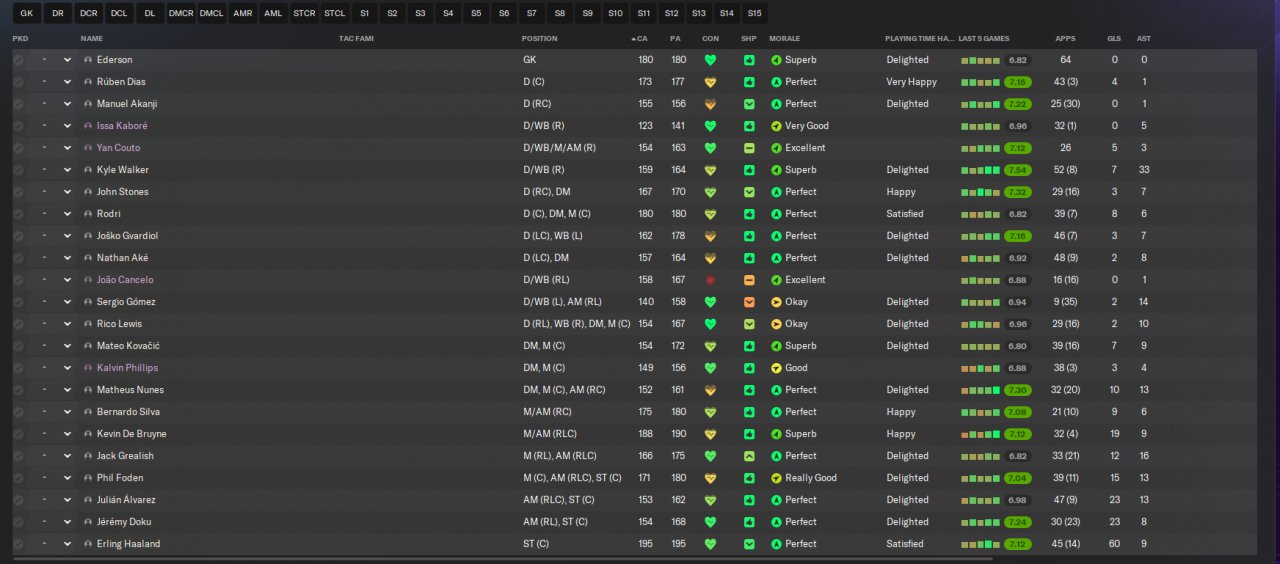This screenshot has height=564, width=1280.
Task: Click Phil Foden's Really Good morale icon
Action: (x=776, y=478)
